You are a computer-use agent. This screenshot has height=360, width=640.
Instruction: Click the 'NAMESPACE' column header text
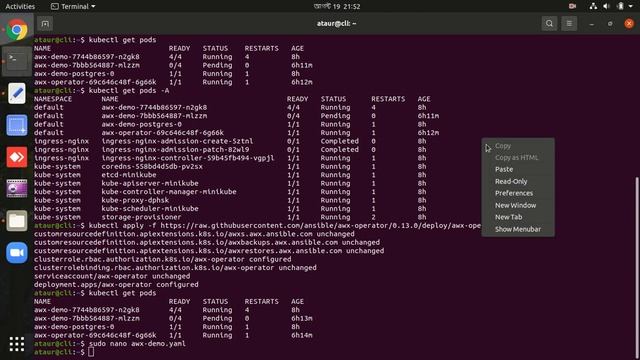(x=53, y=99)
